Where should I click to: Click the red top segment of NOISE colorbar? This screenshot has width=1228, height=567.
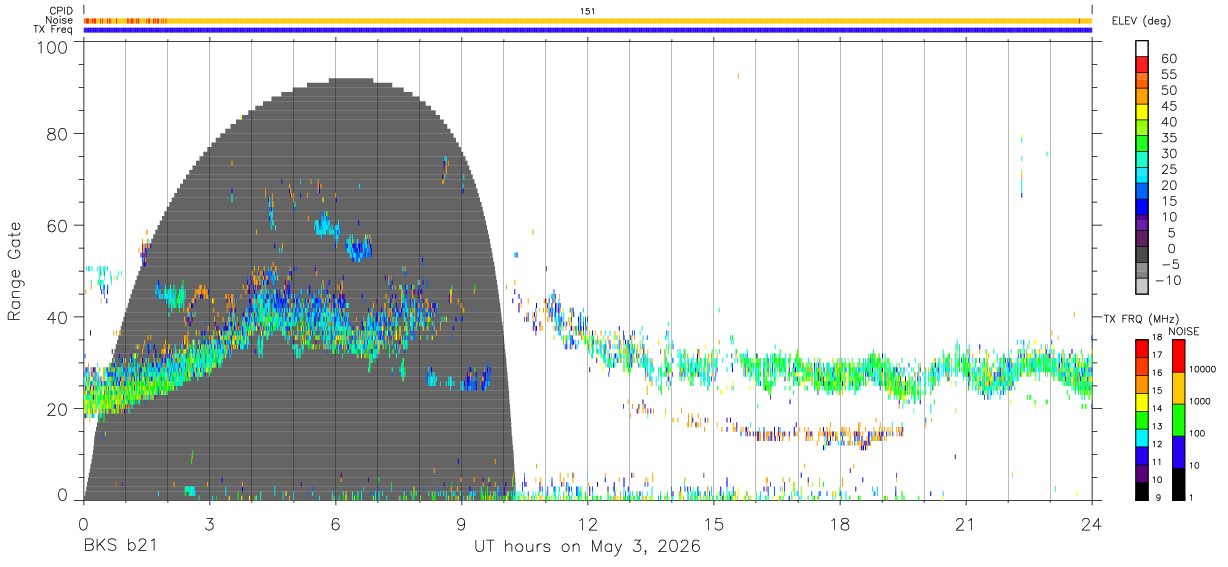[1178, 356]
